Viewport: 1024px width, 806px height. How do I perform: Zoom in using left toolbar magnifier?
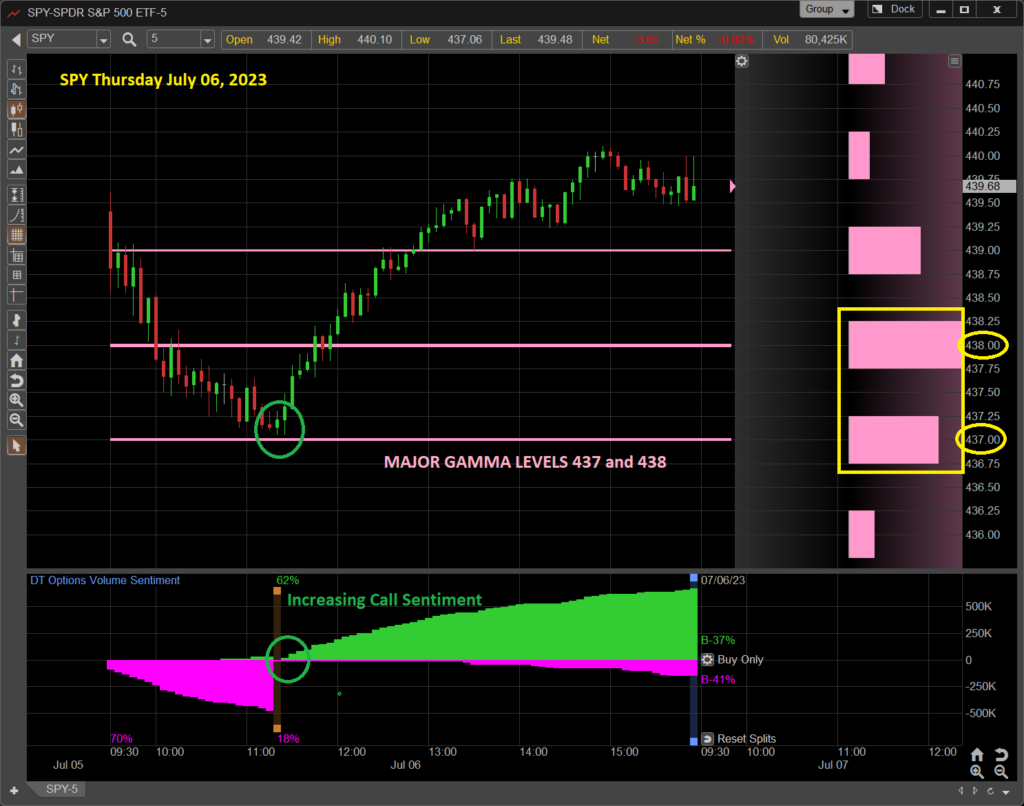[x=16, y=400]
